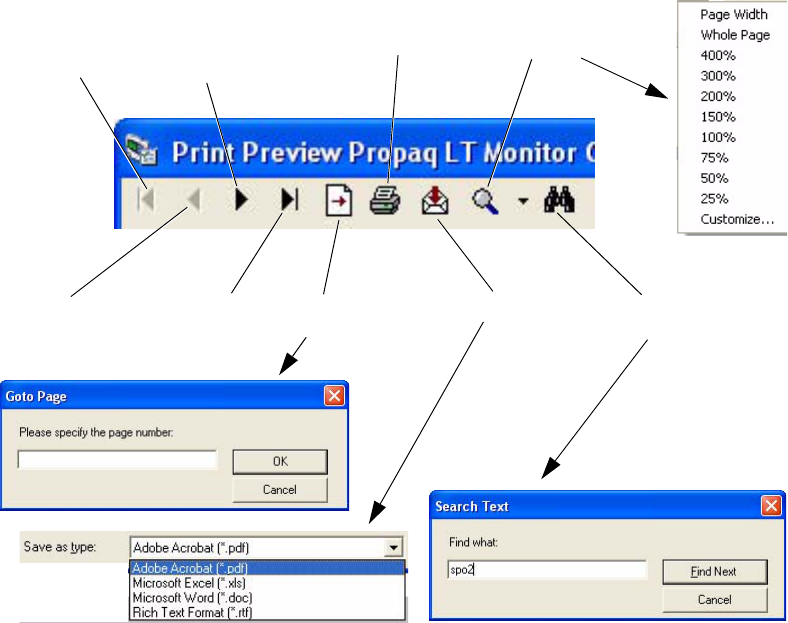The height and width of the screenshot is (623, 788).
Task: Choose 300% zoom level
Action: [x=718, y=76]
